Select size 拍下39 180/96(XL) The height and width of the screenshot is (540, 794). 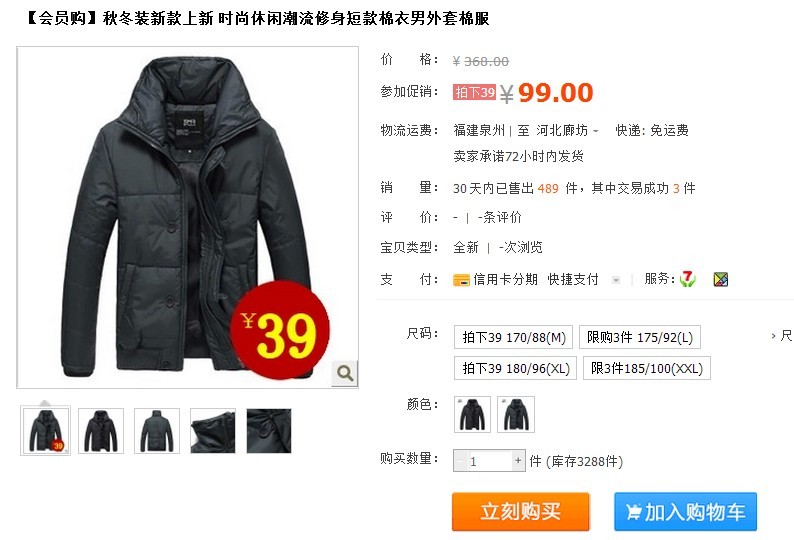click(x=515, y=368)
